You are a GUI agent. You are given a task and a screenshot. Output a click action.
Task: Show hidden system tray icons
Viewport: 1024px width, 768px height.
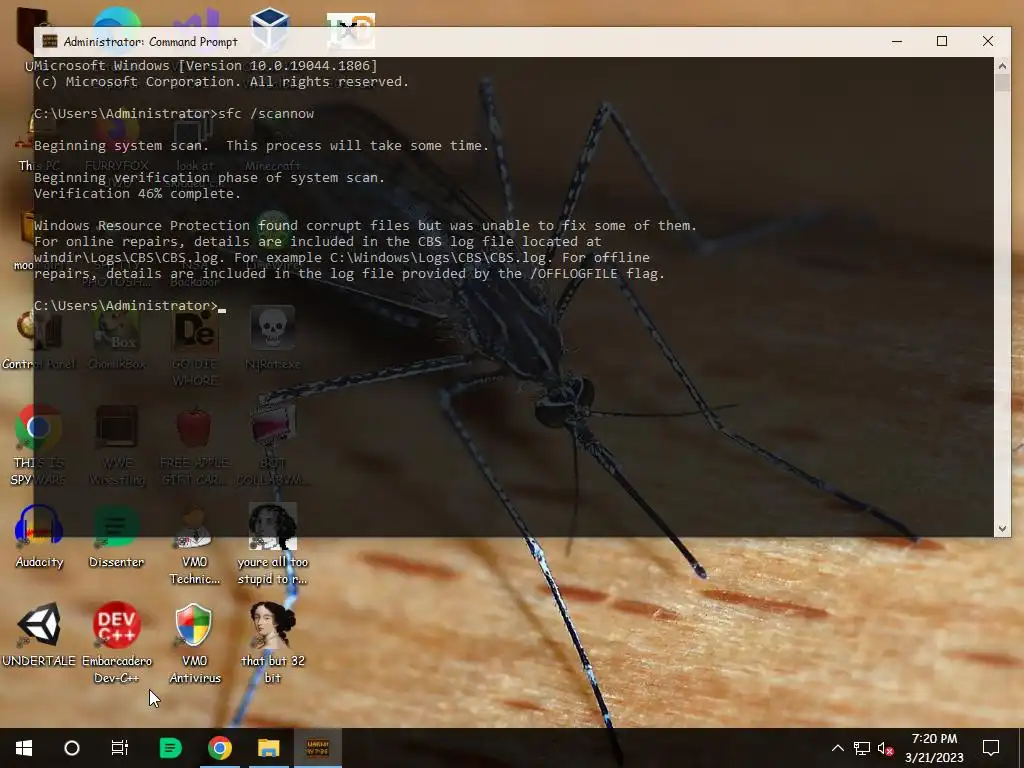(x=837, y=748)
